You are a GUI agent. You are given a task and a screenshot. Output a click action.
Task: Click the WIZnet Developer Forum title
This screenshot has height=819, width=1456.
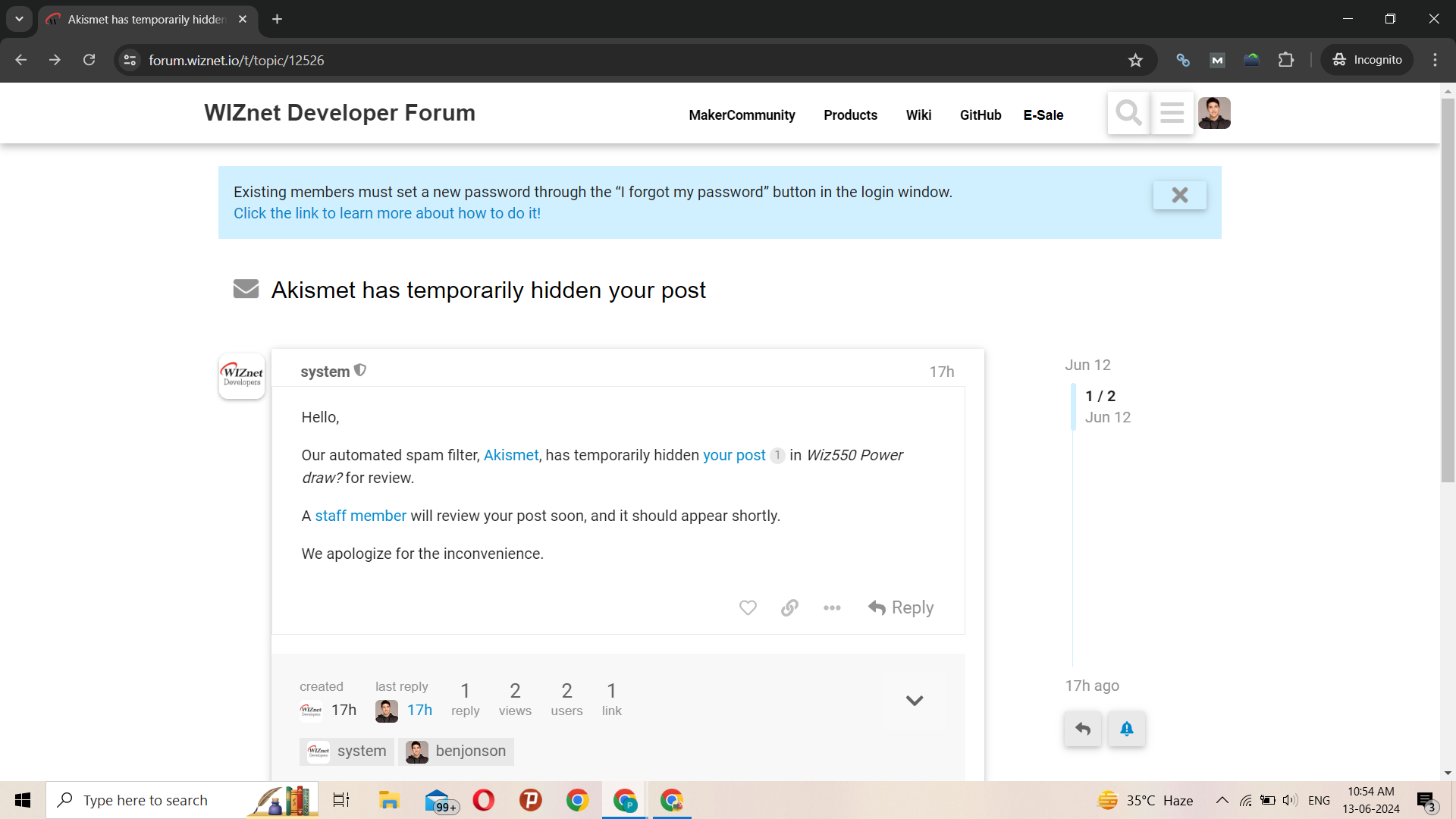coord(340,112)
